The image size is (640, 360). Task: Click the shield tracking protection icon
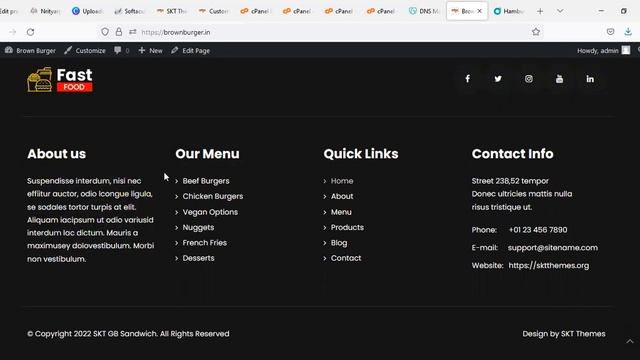[x=105, y=32]
